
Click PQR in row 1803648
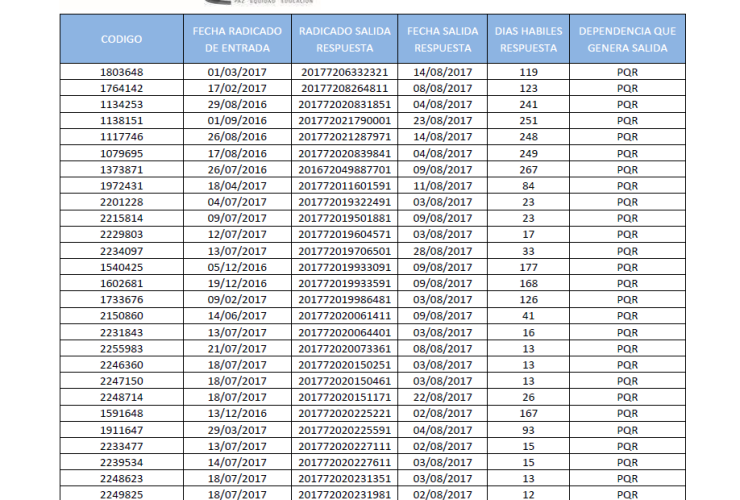(x=627, y=72)
